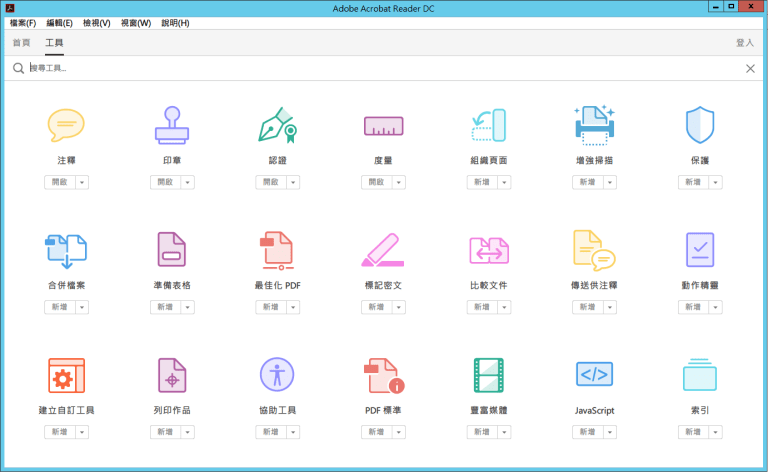Open the 保護 shield icon
This screenshot has height=473, width=768.
(700, 125)
